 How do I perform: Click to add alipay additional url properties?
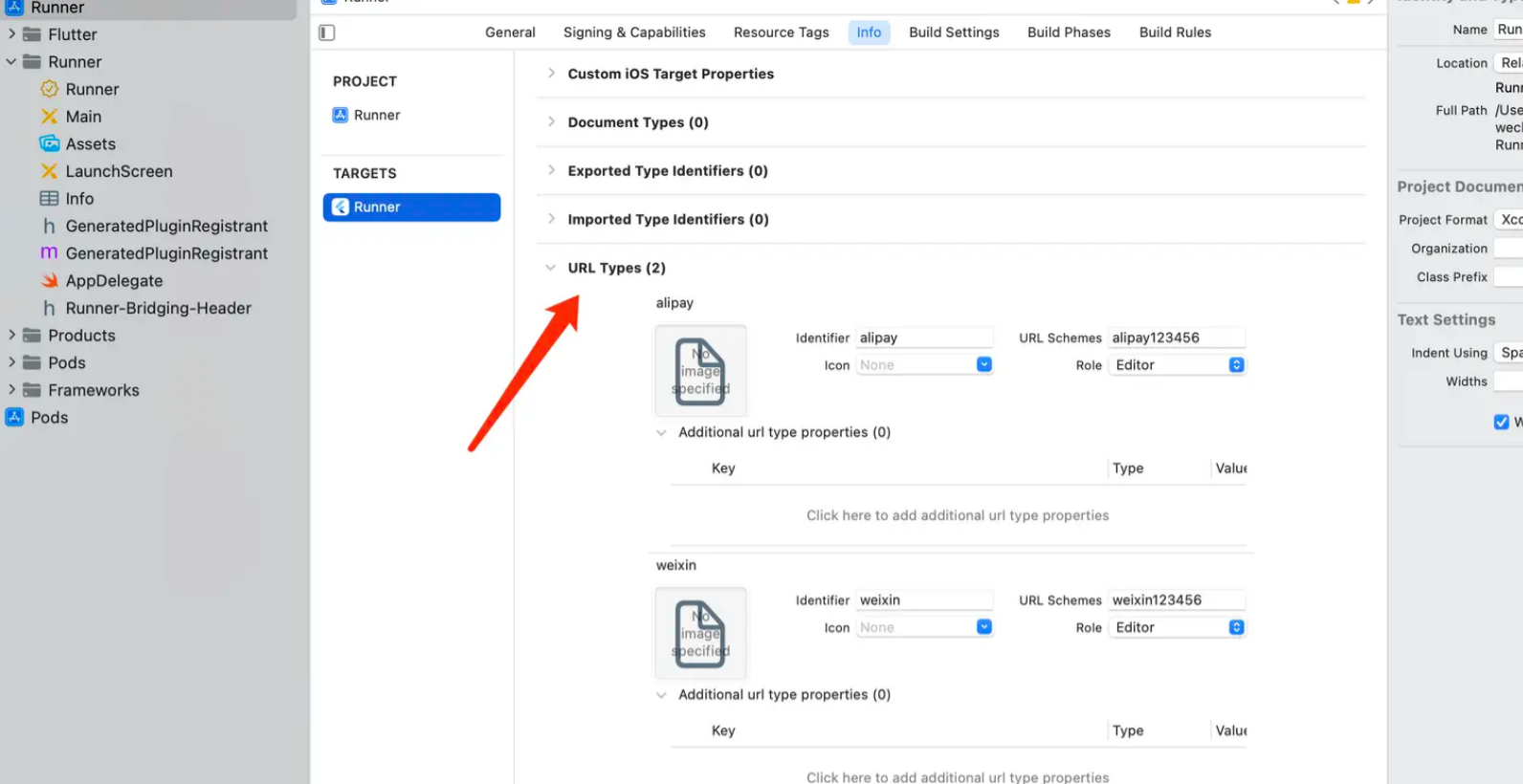coord(958,515)
